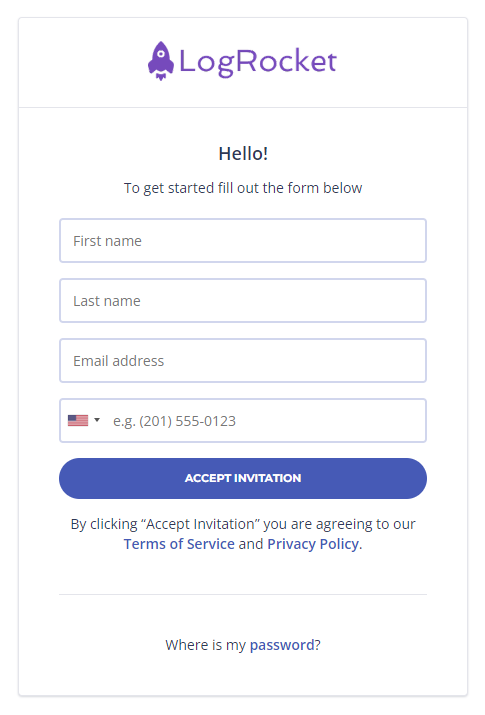Click the divider line above password question

click(x=243, y=594)
